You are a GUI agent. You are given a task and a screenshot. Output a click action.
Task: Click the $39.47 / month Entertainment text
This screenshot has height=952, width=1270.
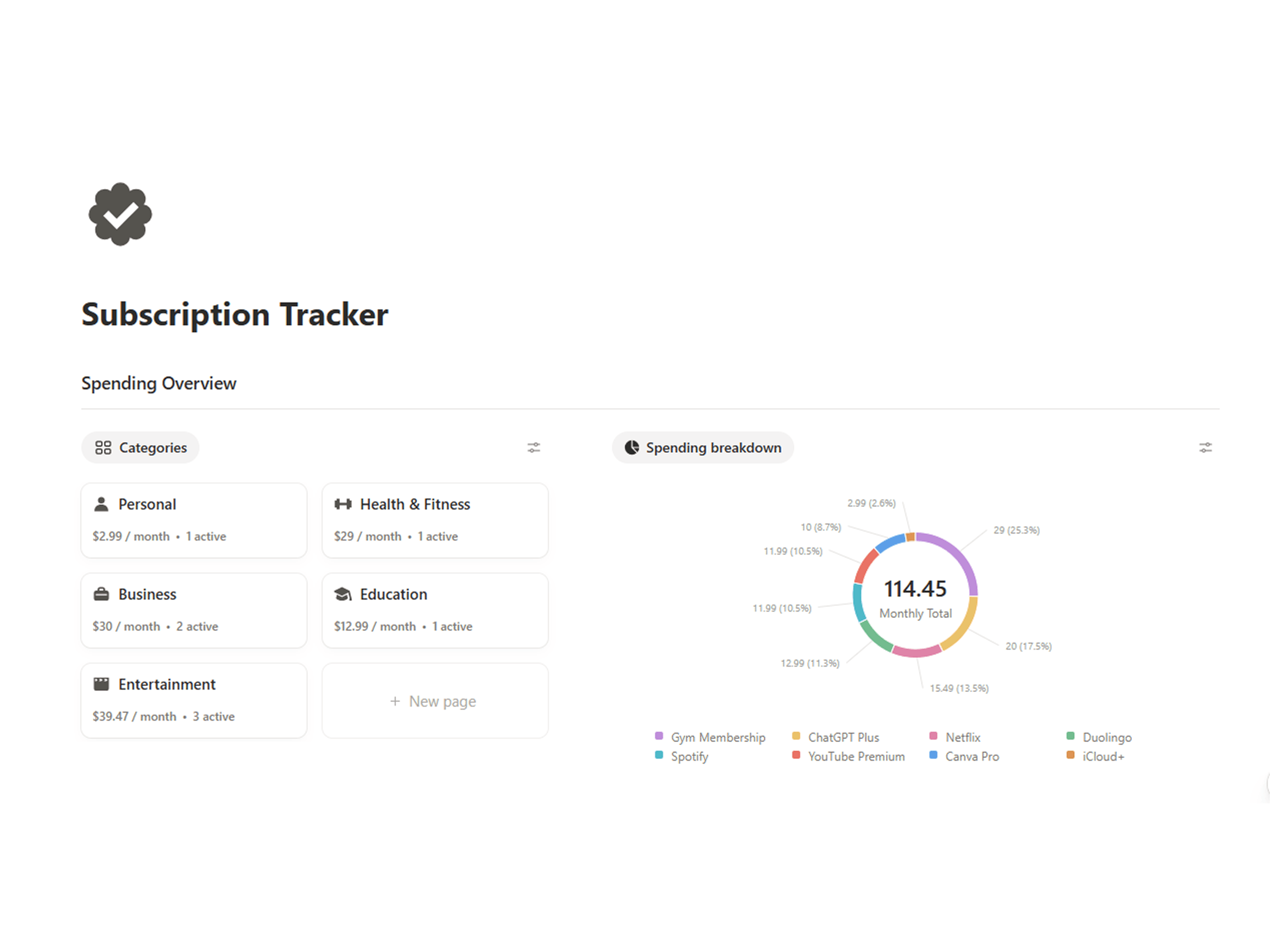[x=134, y=717]
